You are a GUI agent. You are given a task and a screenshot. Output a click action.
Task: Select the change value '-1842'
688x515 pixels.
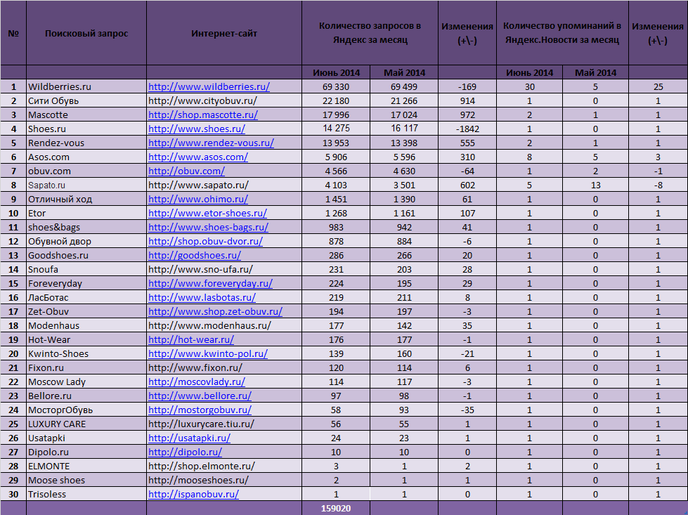(x=467, y=129)
